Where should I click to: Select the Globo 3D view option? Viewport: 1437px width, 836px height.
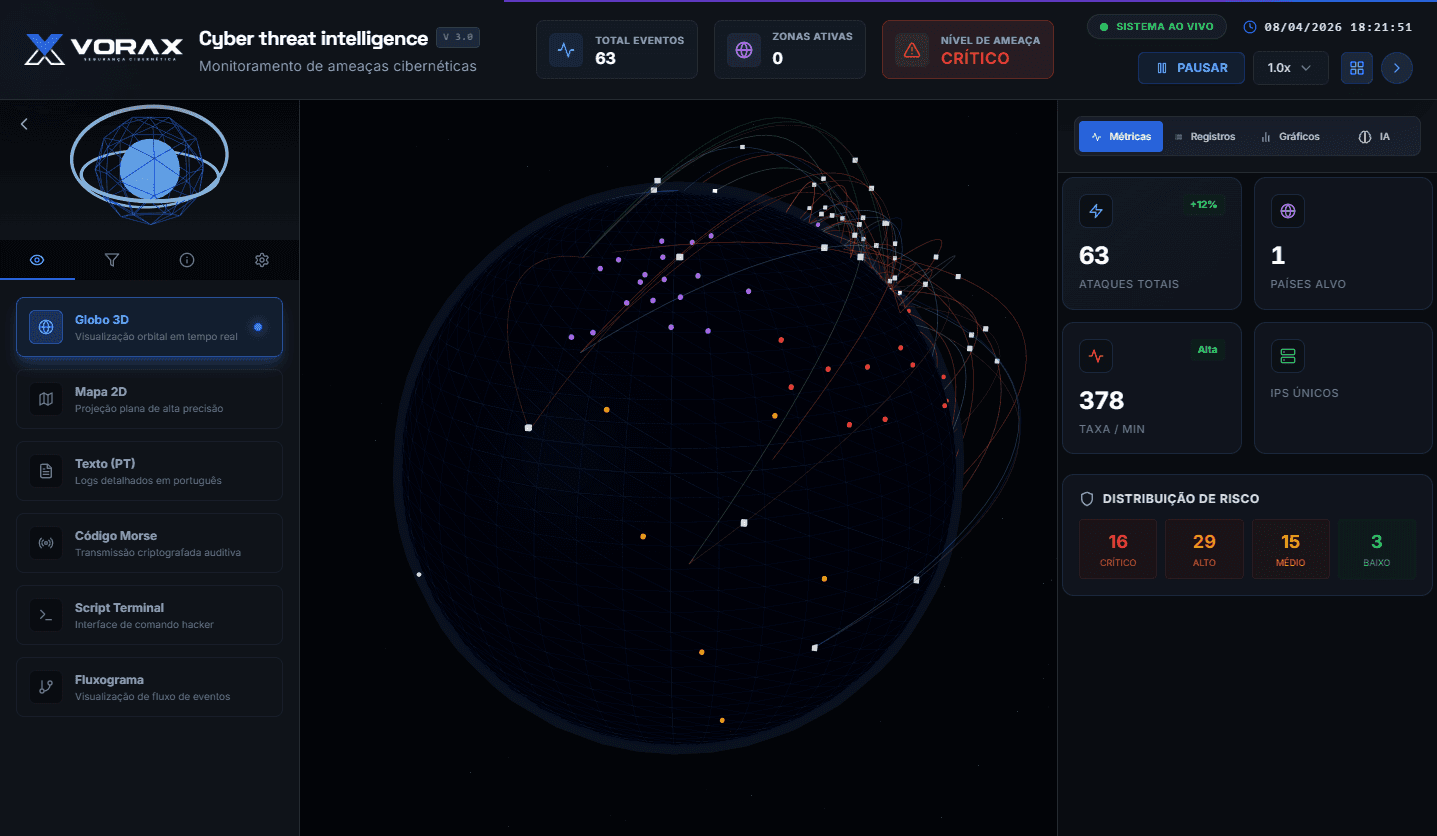149,327
